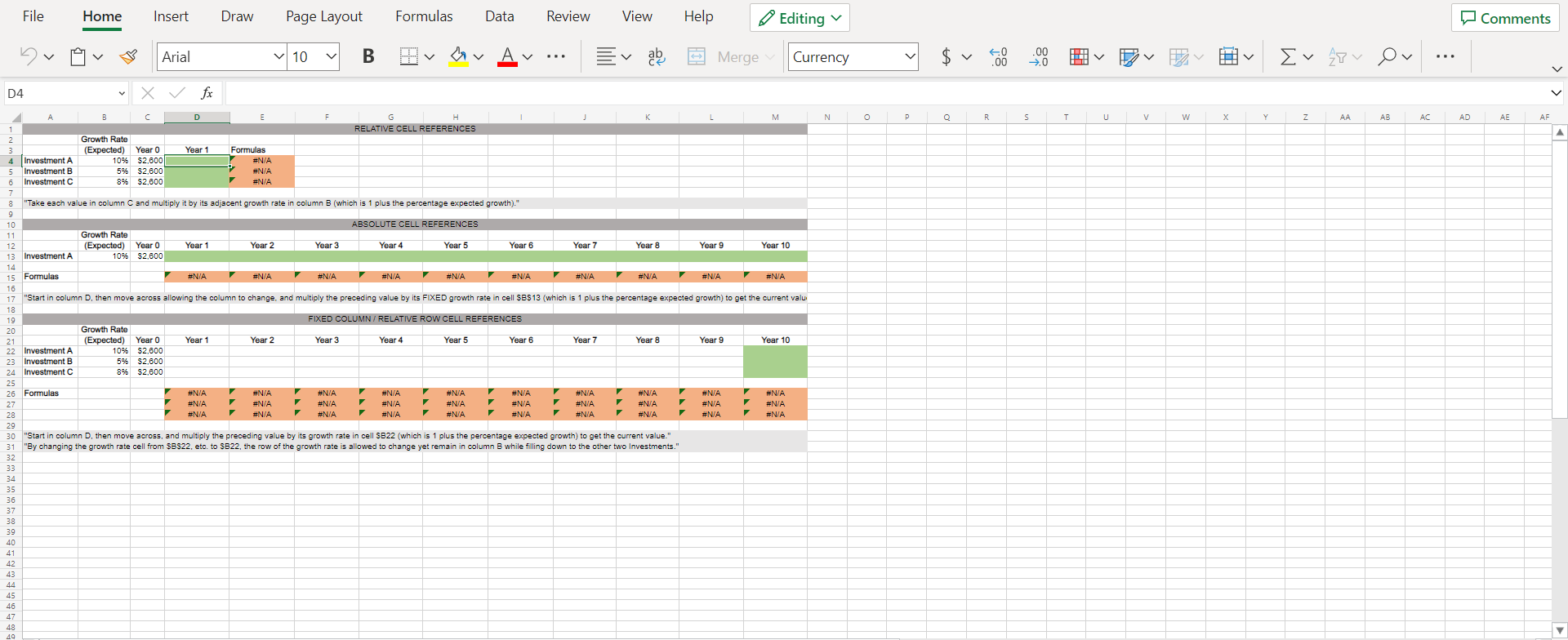Click the Find search magnifier icon
Image resolution: width=1568 pixels, height=640 pixels.
1387,56
